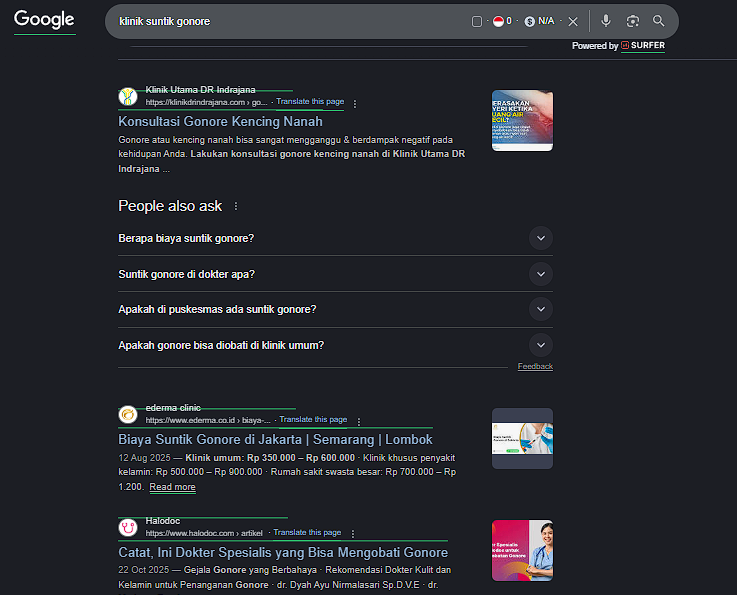Click the Indonesia flag volume indicator
Viewport: 737px width, 595px height.
pos(499,21)
